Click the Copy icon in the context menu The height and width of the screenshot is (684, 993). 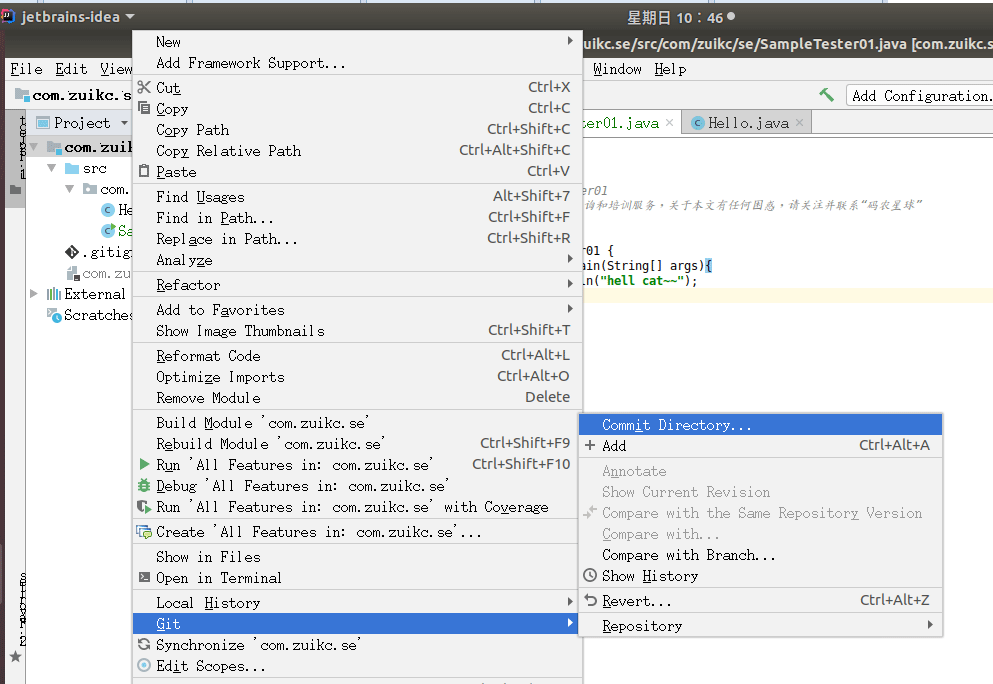[x=144, y=108]
